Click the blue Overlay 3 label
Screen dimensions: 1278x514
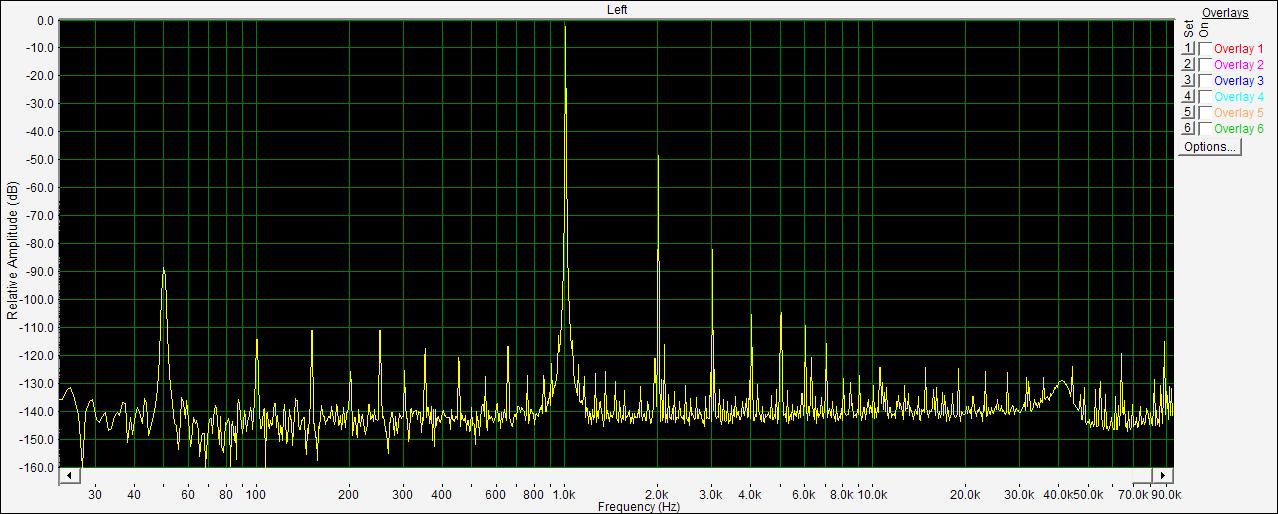(x=1238, y=81)
